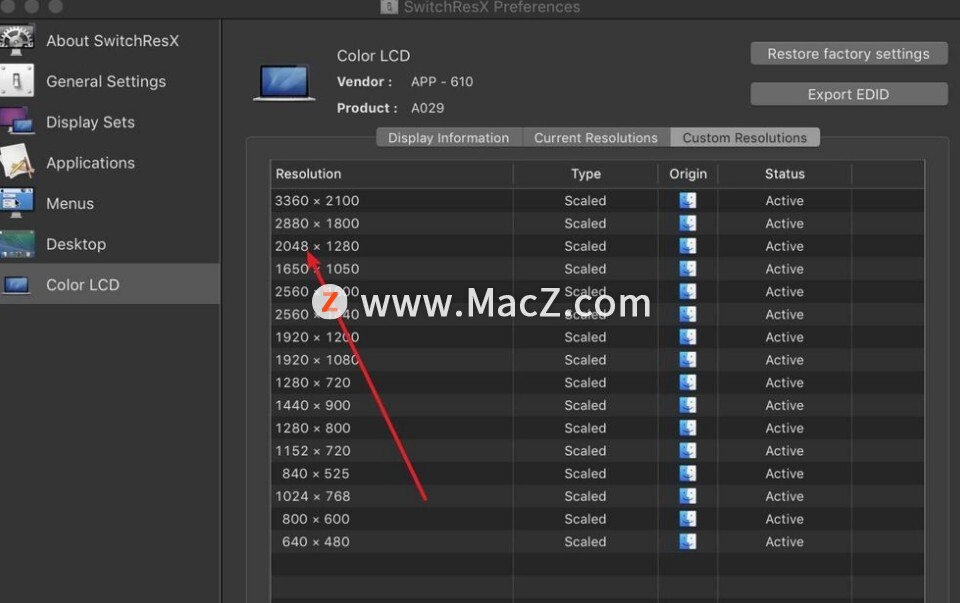The image size is (960, 603).
Task: Click Finder origin icon for 1280 × 720
Action: point(688,383)
